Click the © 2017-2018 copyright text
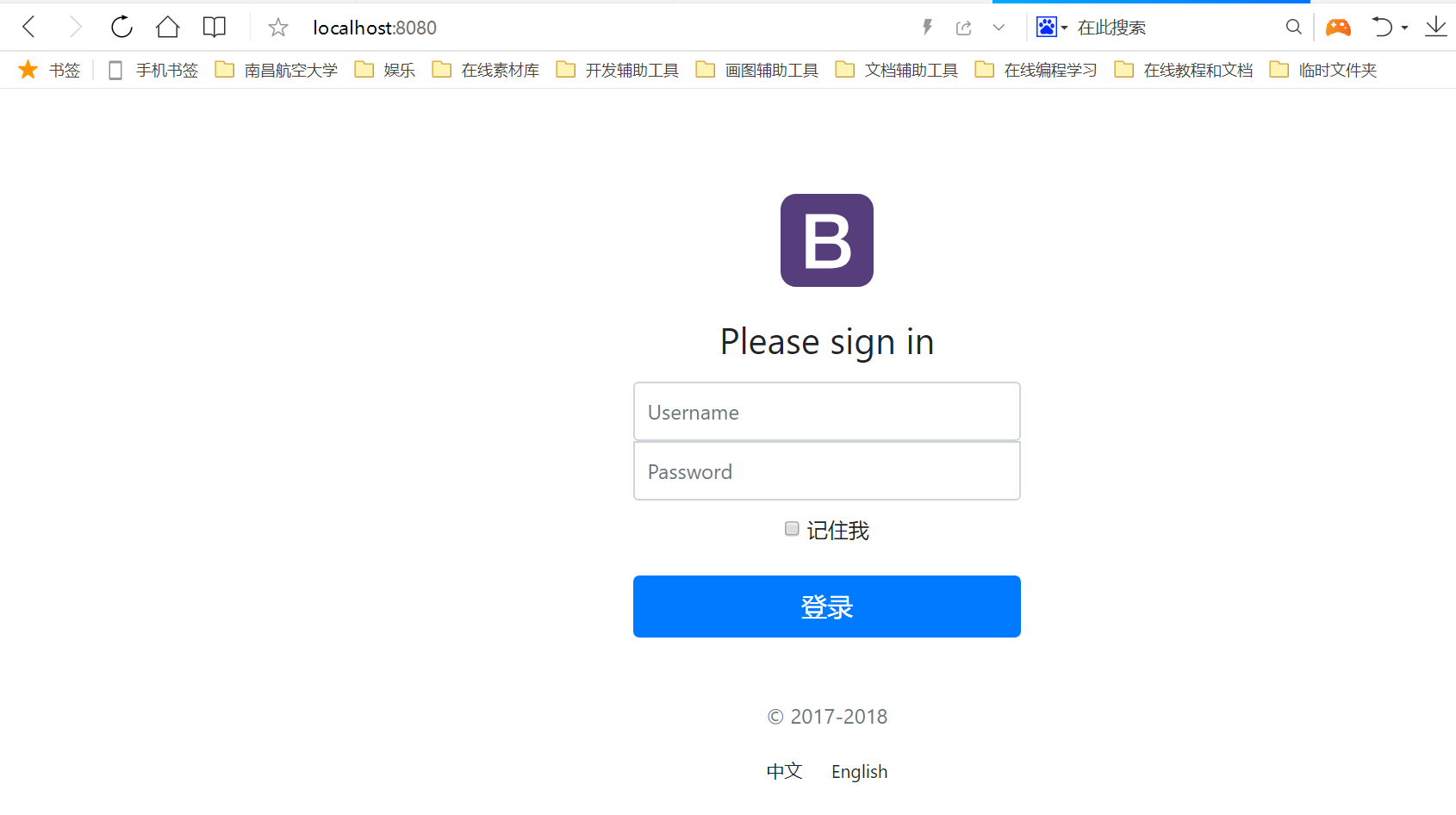This screenshot has height=815, width=1456. coord(827,717)
